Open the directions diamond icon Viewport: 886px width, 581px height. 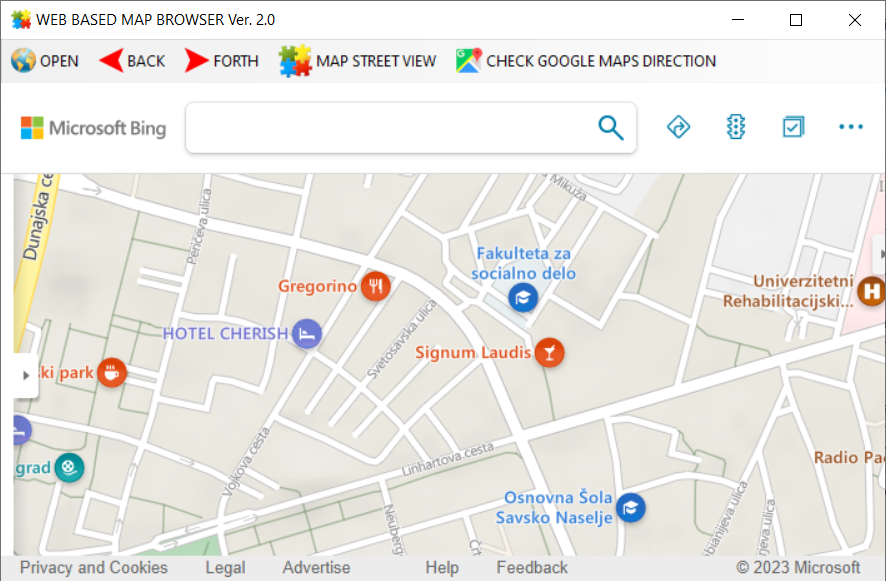tap(678, 127)
